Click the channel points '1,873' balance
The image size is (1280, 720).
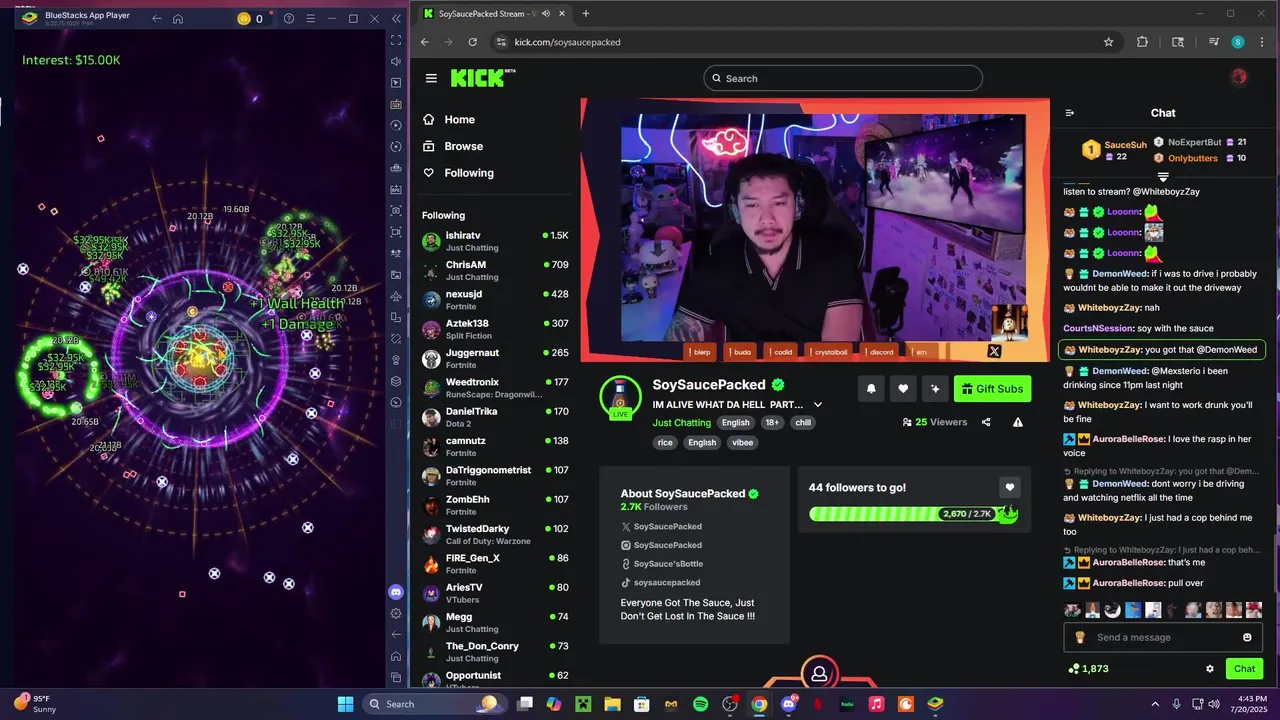(x=1088, y=669)
